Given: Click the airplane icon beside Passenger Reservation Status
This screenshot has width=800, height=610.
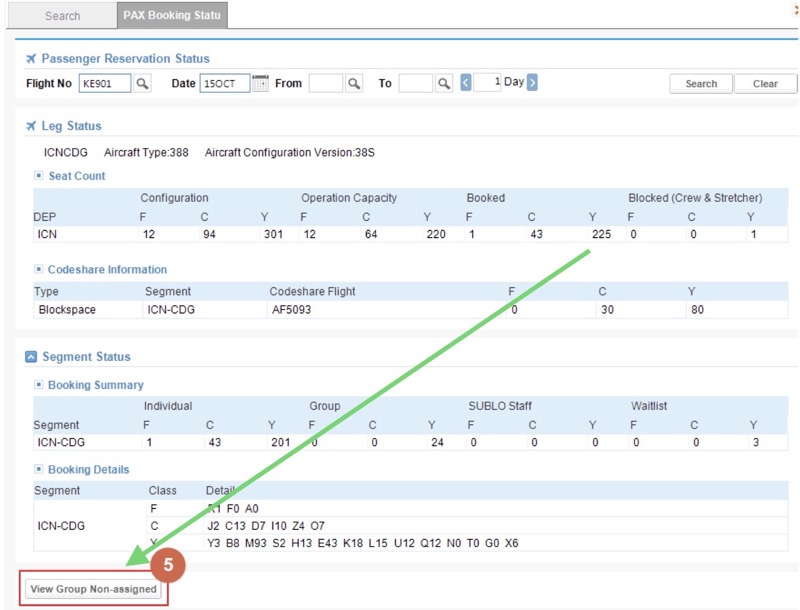Looking at the screenshot, I should pyautogui.click(x=31, y=59).
